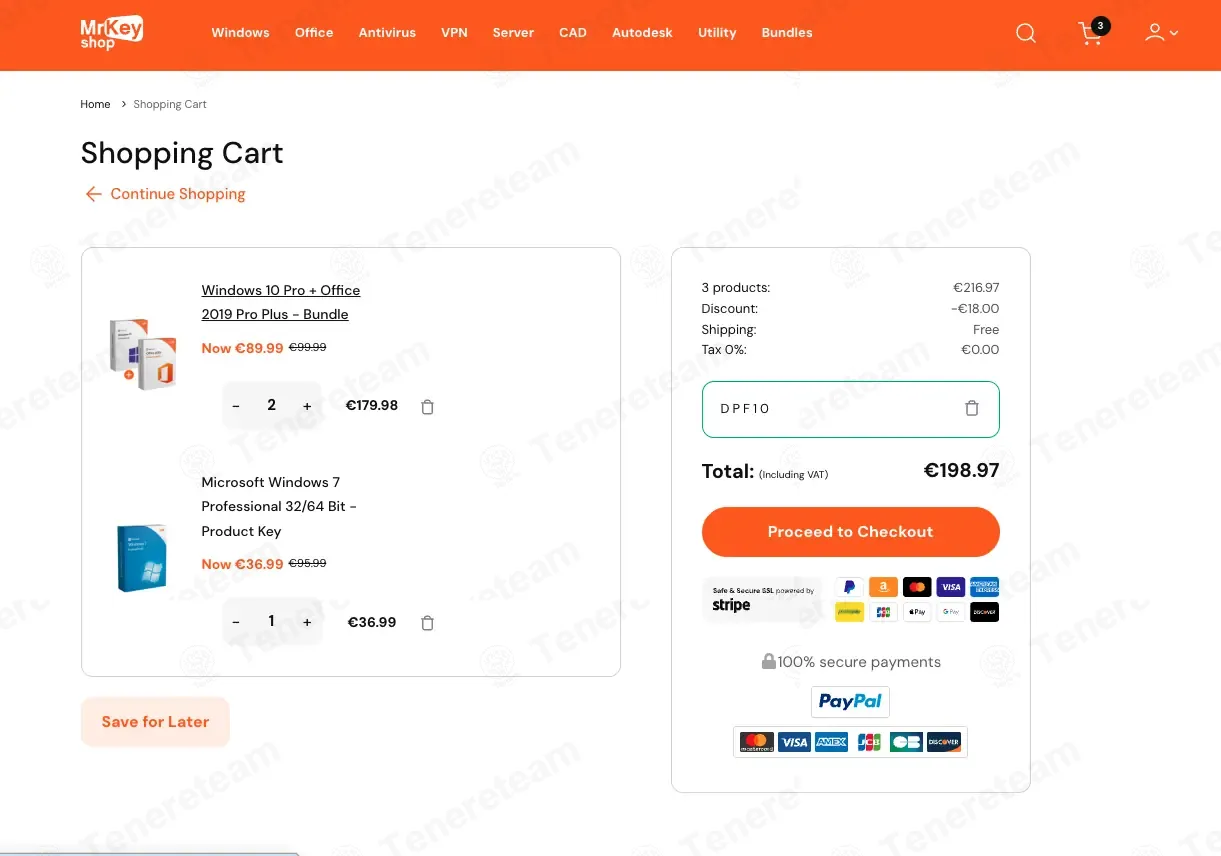This screenshot has width=1221, height=856.
Task: Click the DPF10 coupon code field
Action: click(x=851, y=409)
